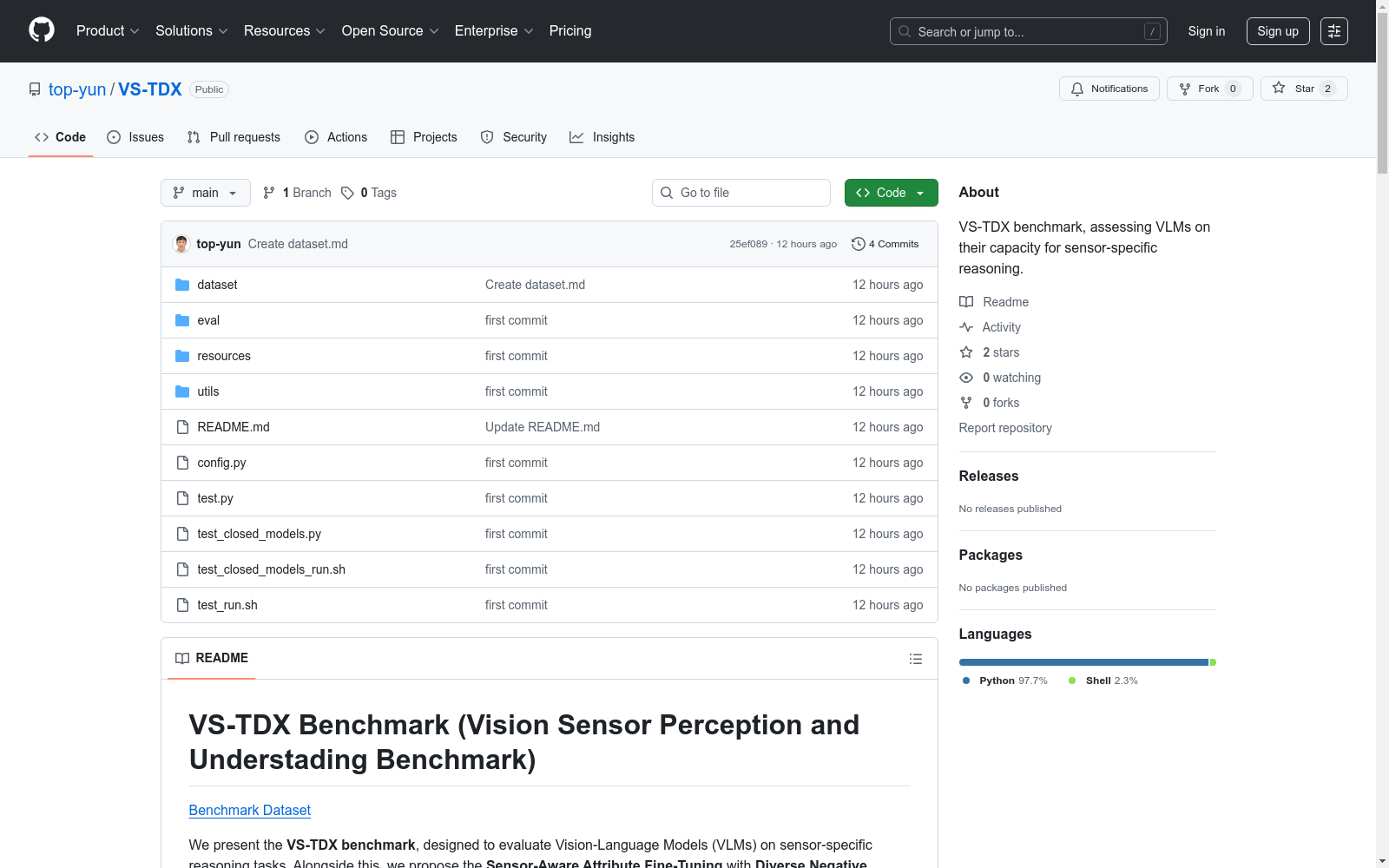Expand the Product menu
This screenshot has width=1389, height=868.
coord(108,30)
